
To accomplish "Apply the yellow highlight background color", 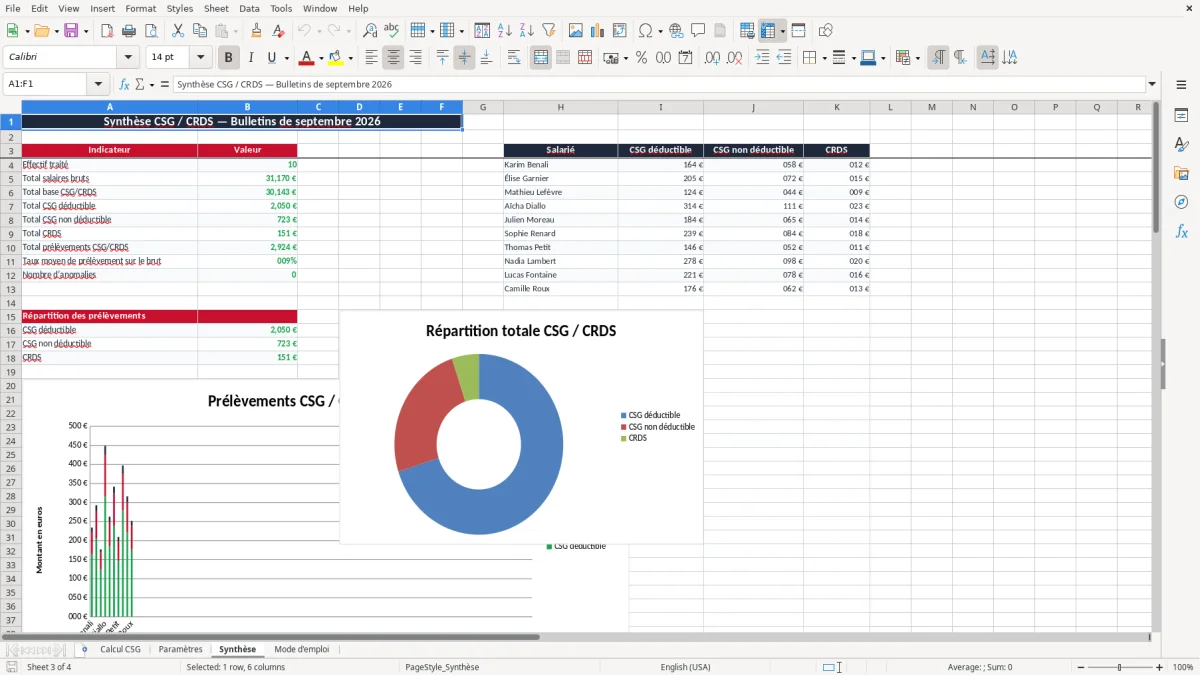I will (x=336, y=58).
